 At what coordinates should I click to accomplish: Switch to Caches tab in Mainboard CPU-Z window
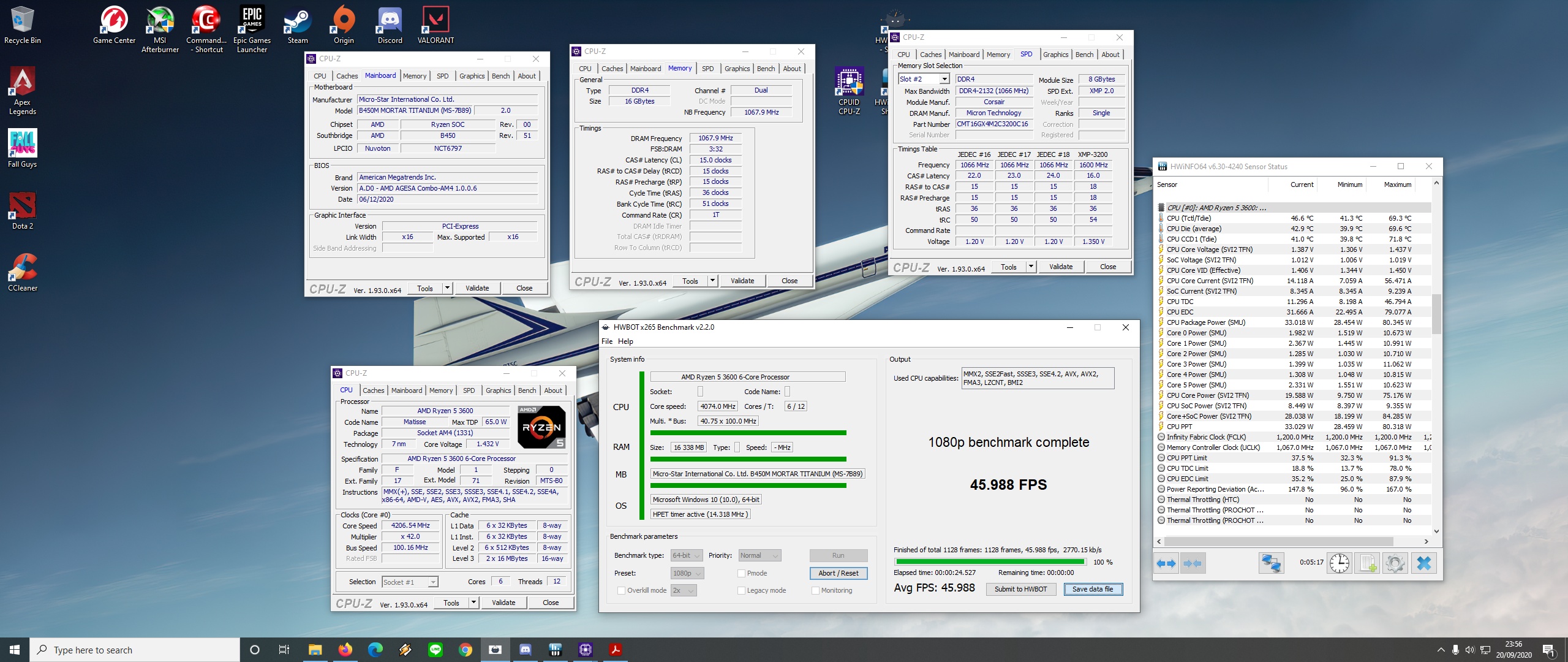click(347, 76)
